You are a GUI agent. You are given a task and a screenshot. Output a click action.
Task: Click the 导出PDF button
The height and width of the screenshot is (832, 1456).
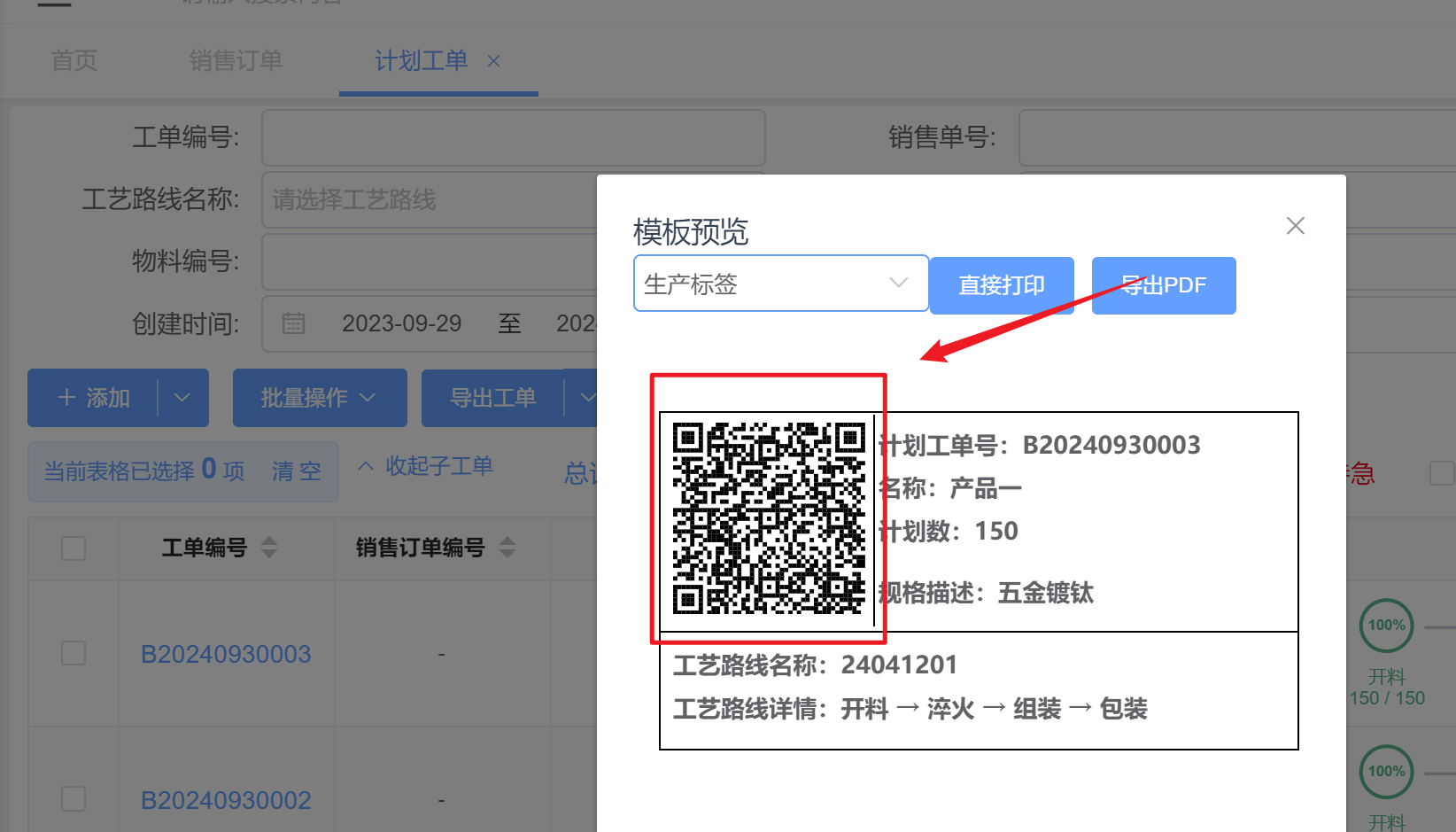click(1164, 285)
